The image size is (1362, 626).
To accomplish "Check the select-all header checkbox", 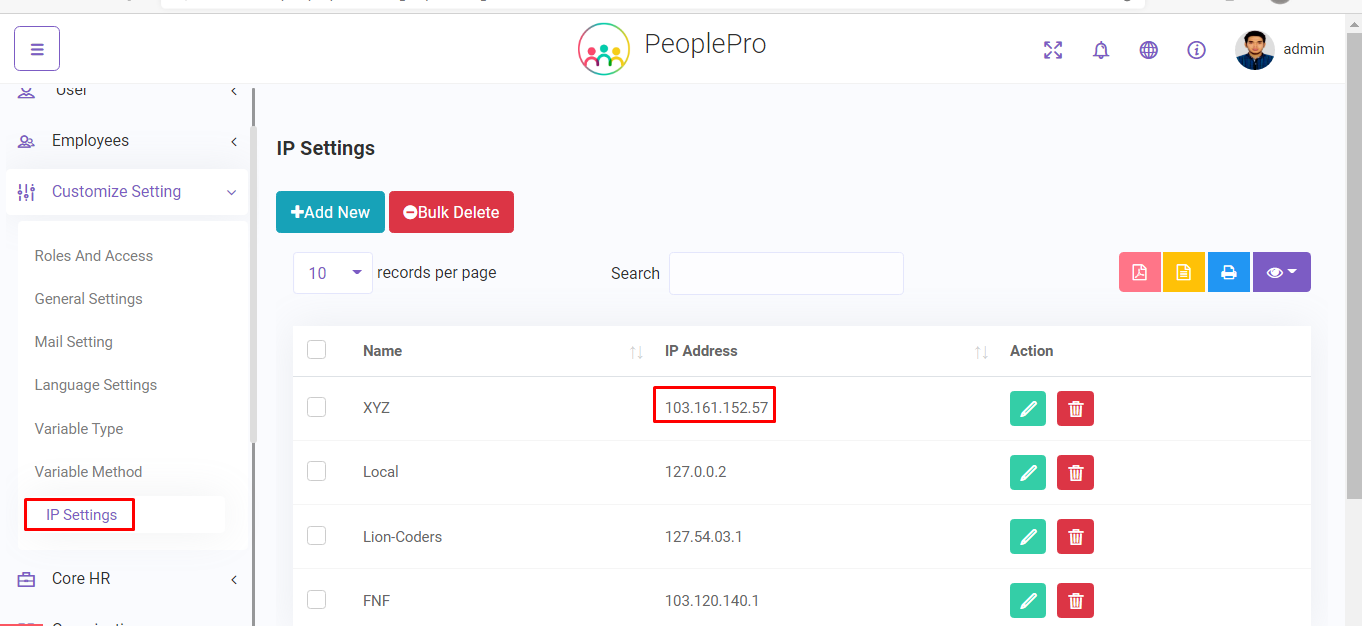I will 317,349.
